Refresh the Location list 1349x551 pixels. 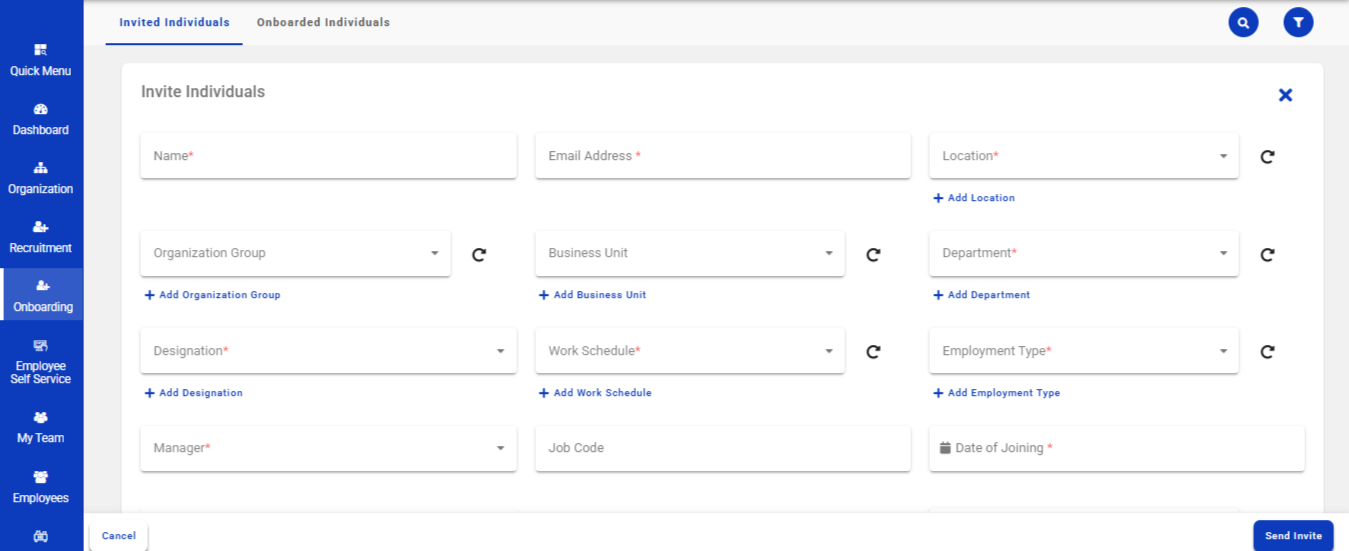[1267, 157]
